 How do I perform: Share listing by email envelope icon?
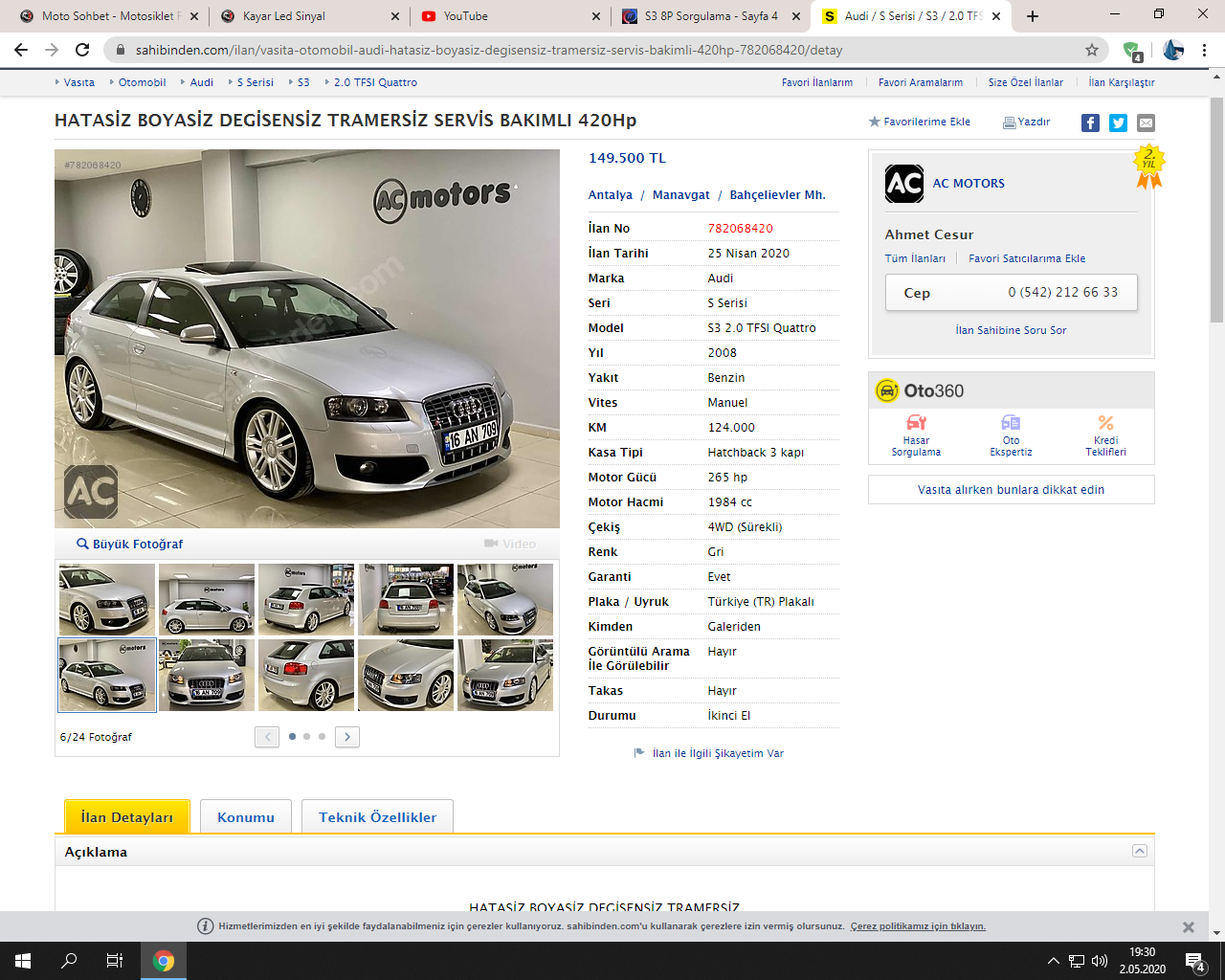[x=1146, y=122]
